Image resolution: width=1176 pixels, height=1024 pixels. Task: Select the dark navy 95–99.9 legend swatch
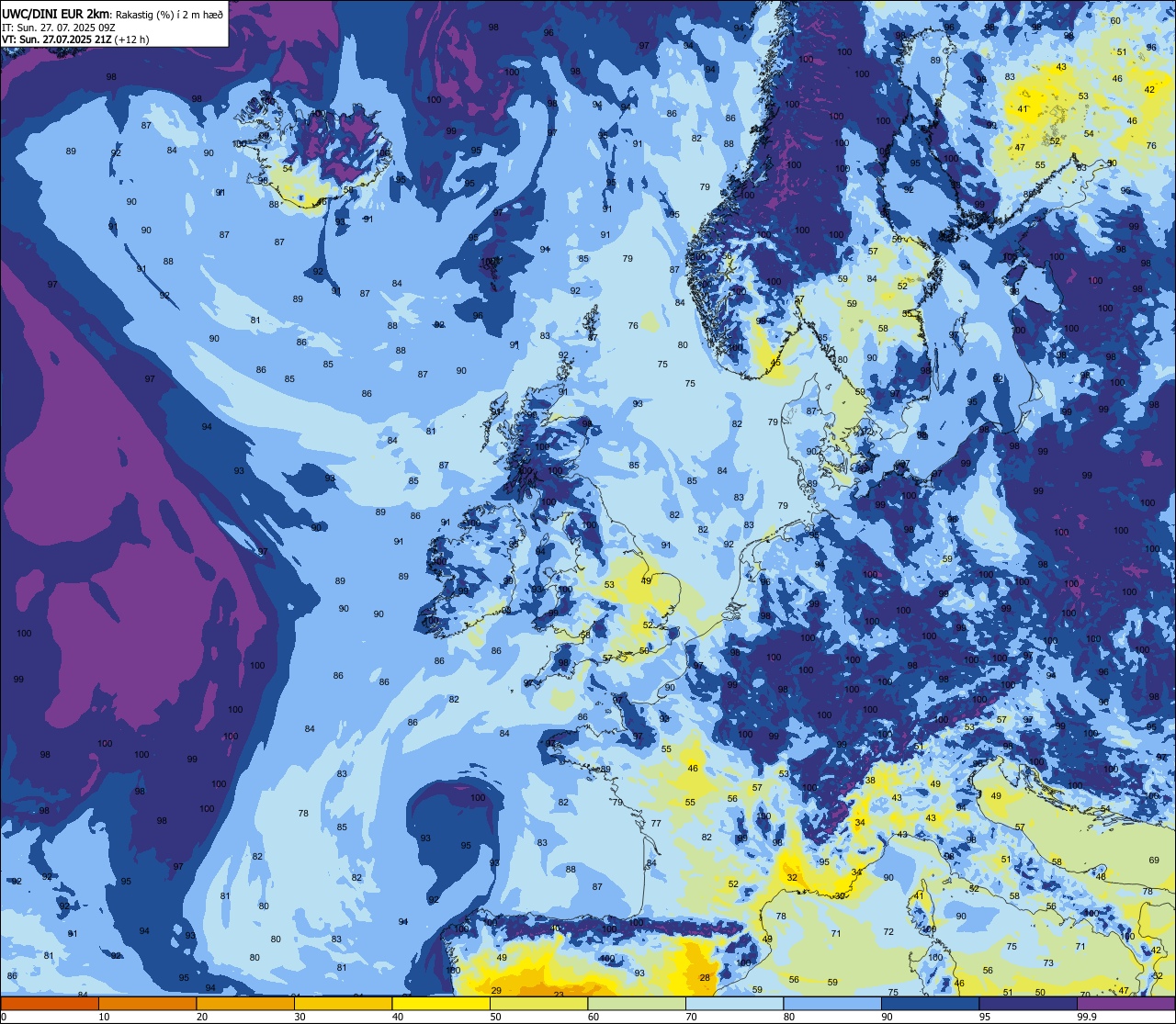point(1028,1004)
